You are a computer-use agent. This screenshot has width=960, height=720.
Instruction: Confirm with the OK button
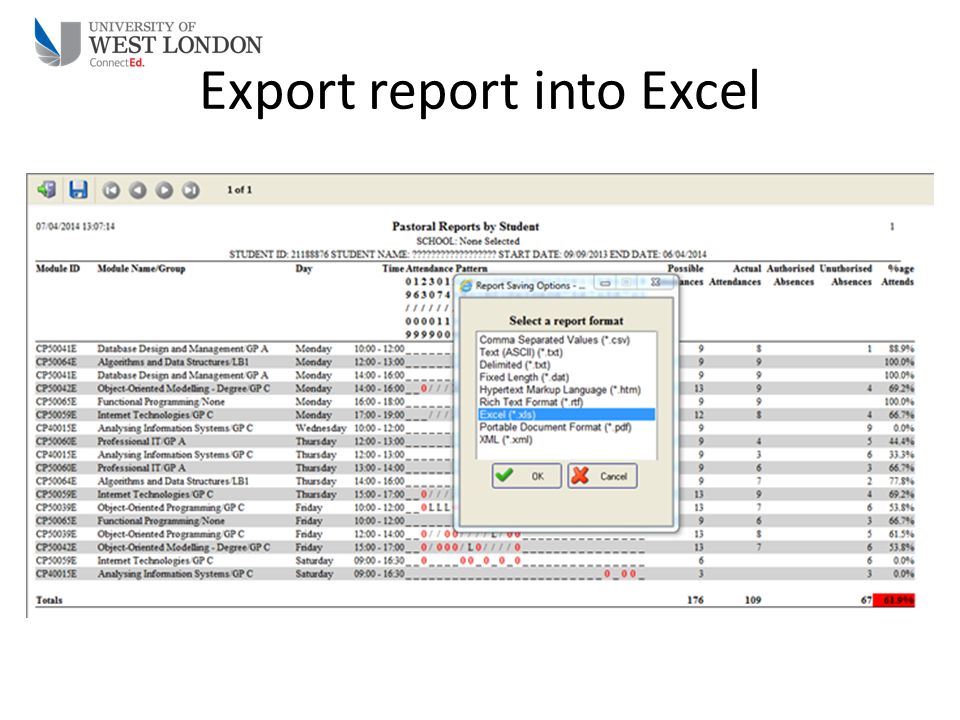coord(527,476)
